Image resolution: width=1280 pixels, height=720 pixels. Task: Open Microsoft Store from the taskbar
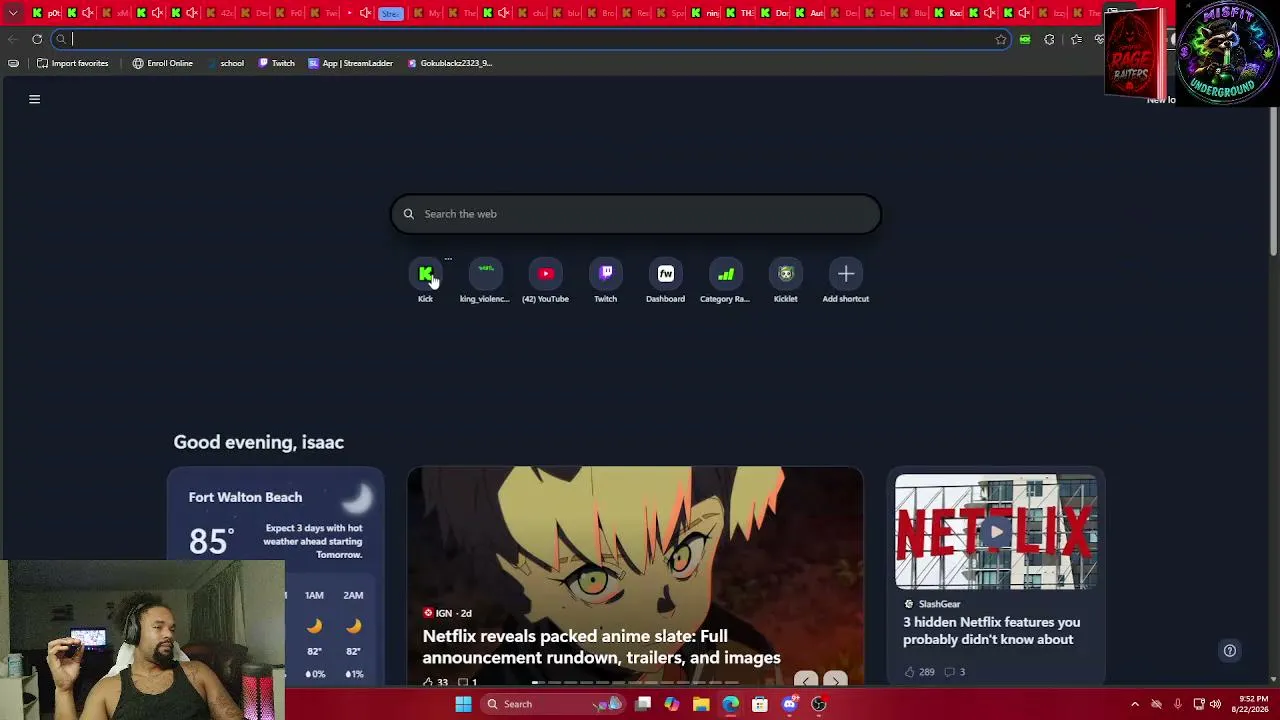click(x=760, y=704)
